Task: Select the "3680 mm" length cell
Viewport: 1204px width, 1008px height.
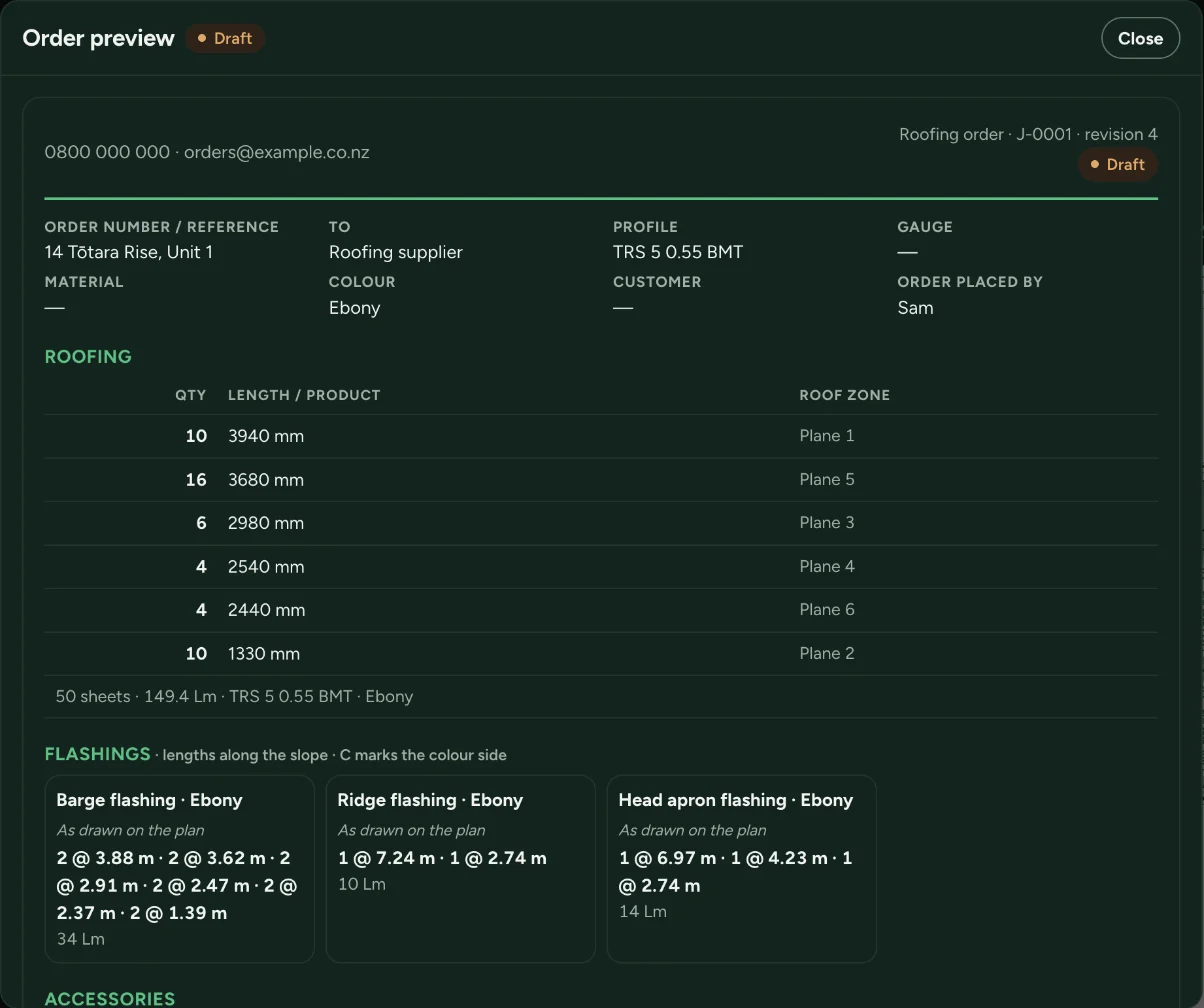Action: coord(266,480)
